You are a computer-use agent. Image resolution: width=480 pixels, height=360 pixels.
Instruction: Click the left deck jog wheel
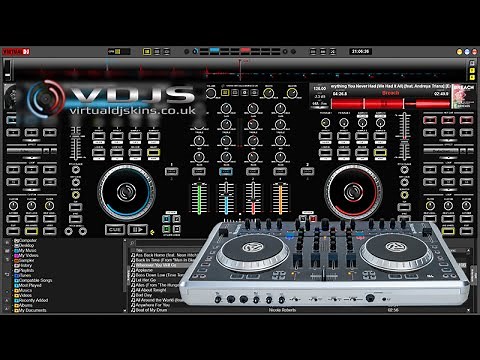click(x=127, y=192)
